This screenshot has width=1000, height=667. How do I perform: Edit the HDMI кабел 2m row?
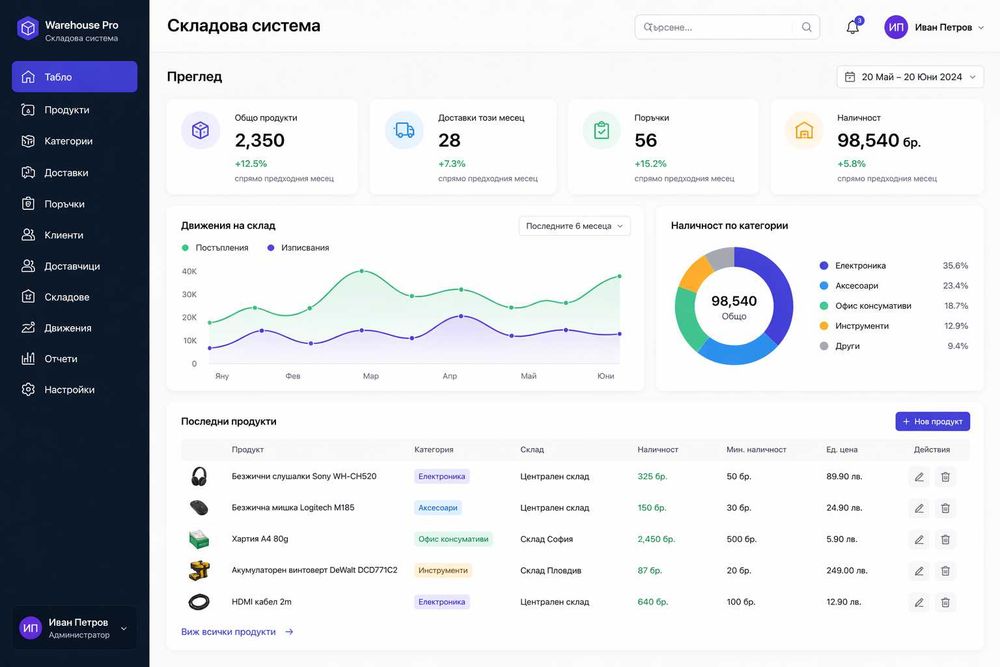[x=919, y=602]
